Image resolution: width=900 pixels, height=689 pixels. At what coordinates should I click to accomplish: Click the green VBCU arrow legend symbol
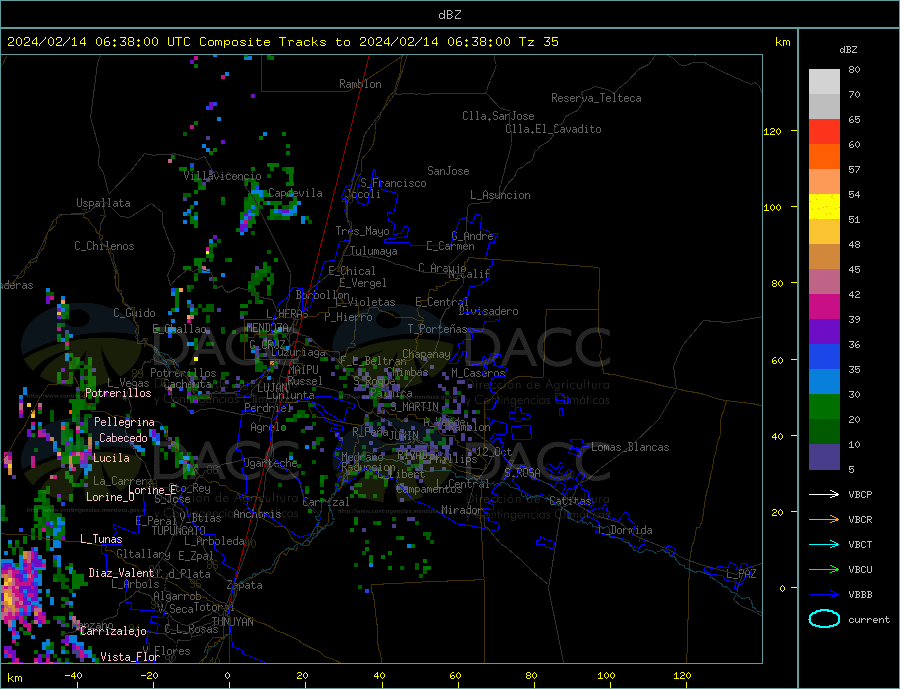tap(824, 570)
